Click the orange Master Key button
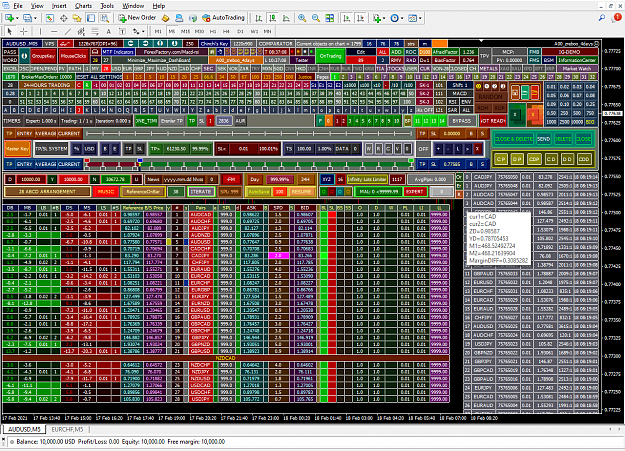The height and width of the screenshot is (451, 625). pyautogui.click(x=18, y=149)
